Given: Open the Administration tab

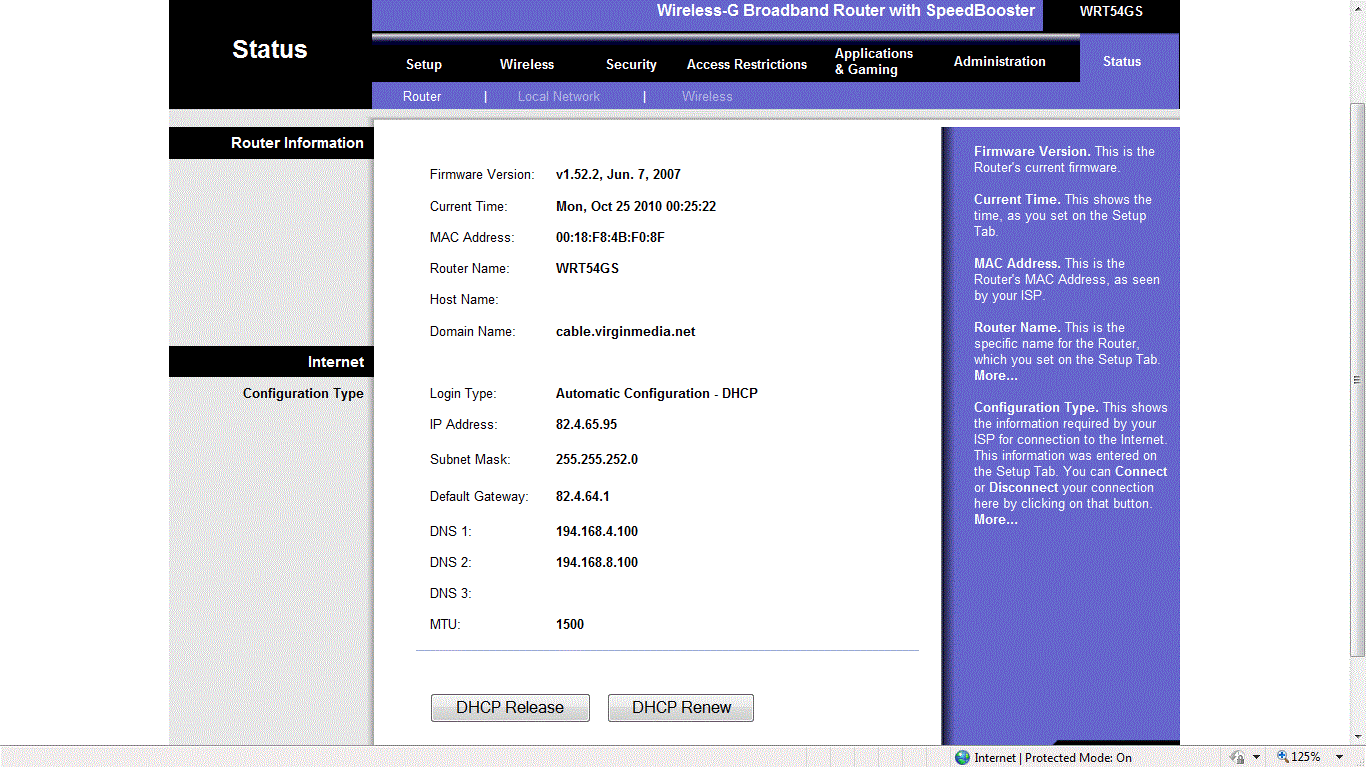Looking at the screenshot, I should click(999, 60).
